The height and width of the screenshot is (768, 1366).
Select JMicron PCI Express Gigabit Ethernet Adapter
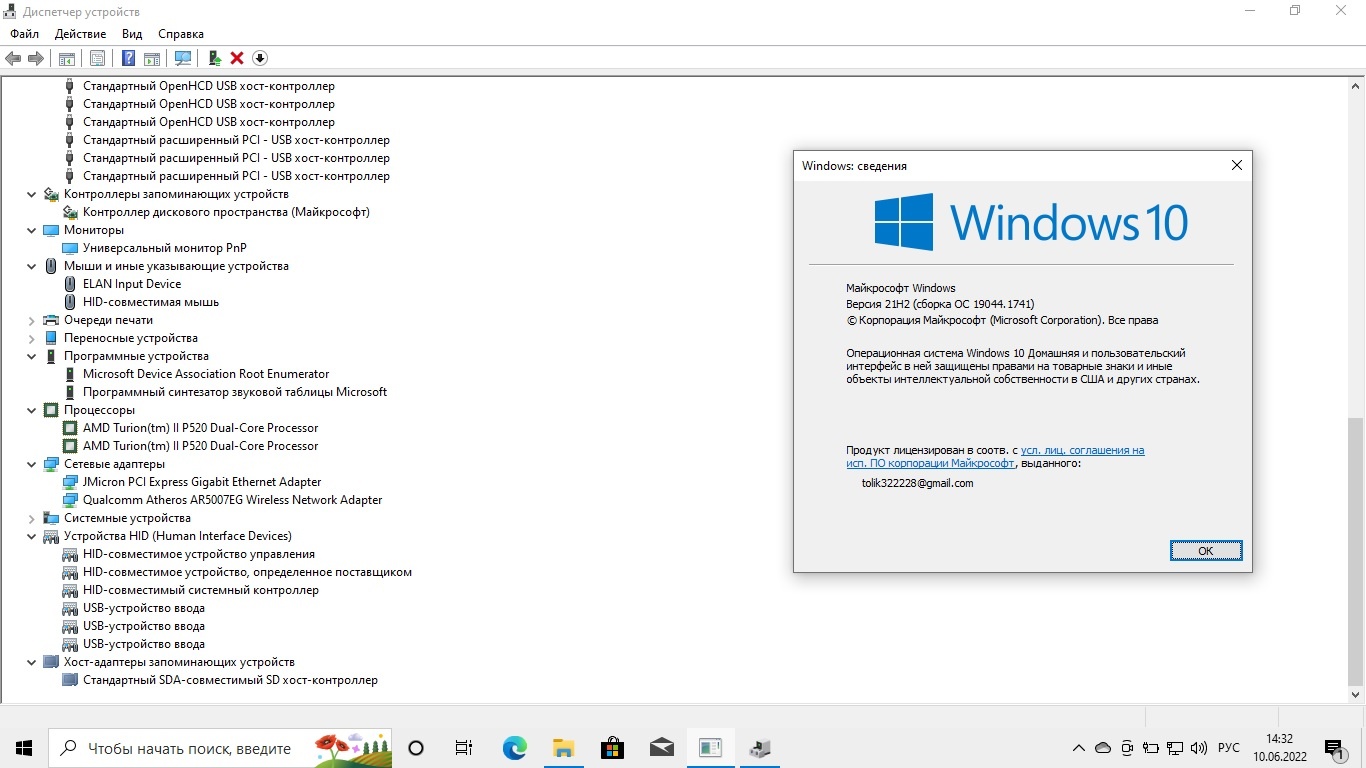(x=202, y=482)
